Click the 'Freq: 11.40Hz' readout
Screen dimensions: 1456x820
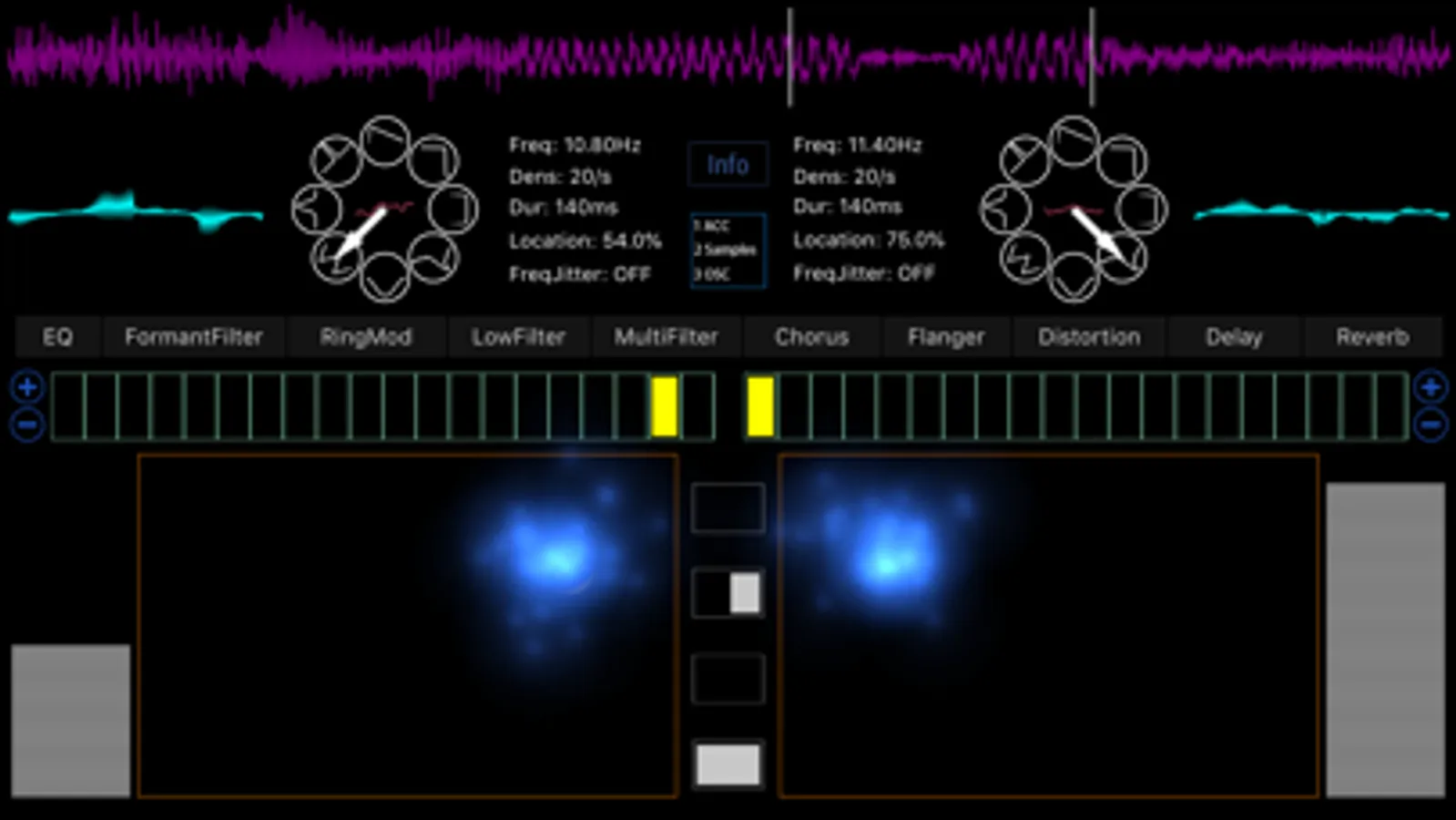[857, 145]
